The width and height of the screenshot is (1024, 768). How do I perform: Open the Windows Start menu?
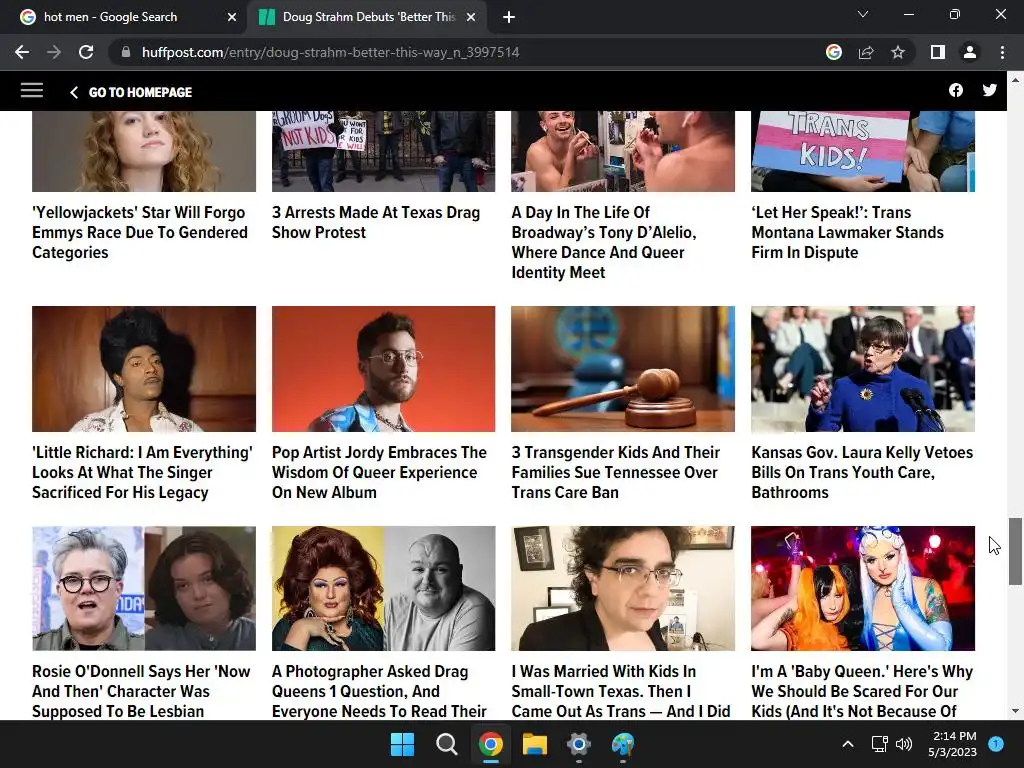402,744
